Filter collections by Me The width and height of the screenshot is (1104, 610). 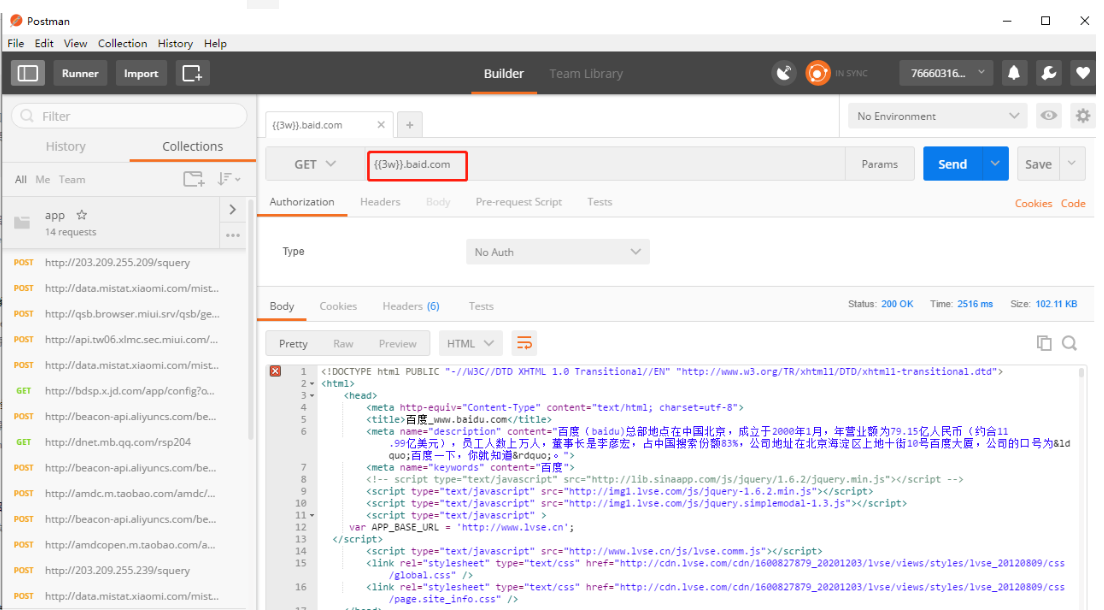point(43,180)
